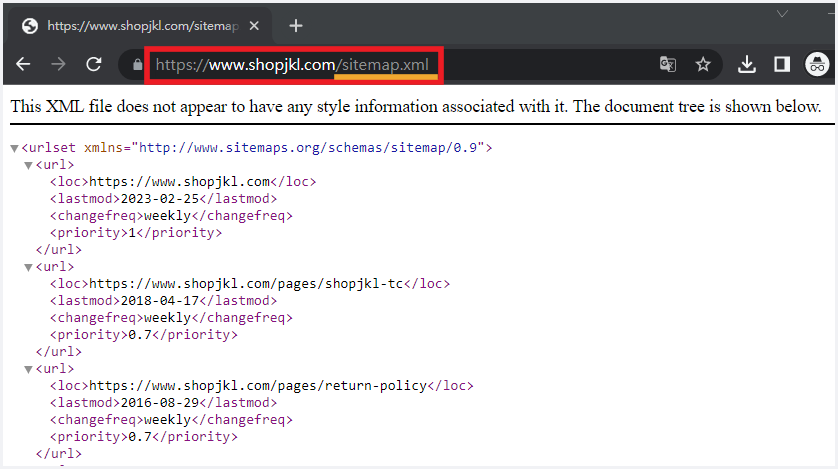This screenshot has width=838, height=469.
Task: Open the Downloads icon in the toolbar
Action: click(x=746, y=65)
